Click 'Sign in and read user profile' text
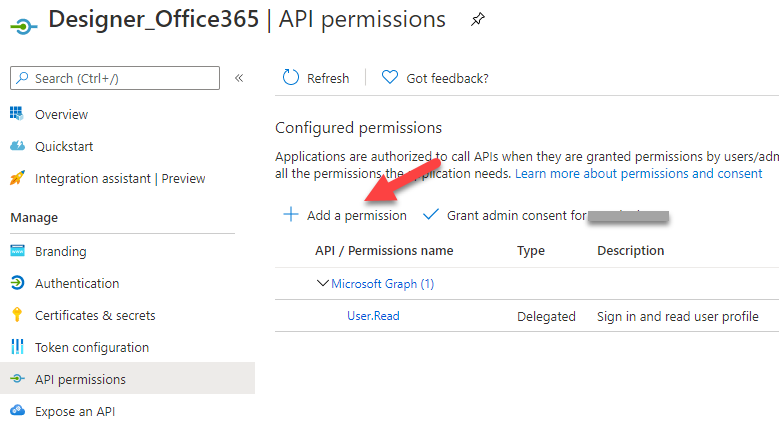 [678, 317]
